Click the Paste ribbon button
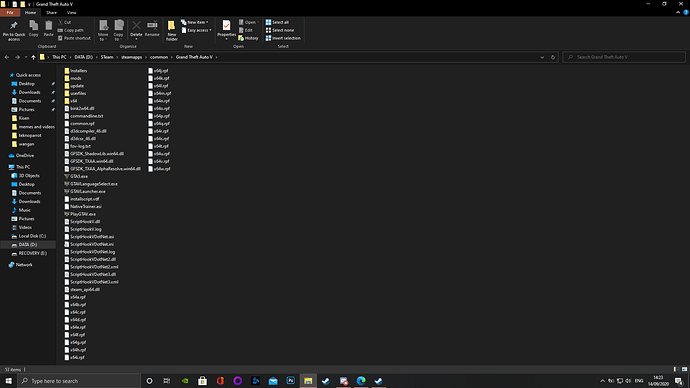 (48, 29)
